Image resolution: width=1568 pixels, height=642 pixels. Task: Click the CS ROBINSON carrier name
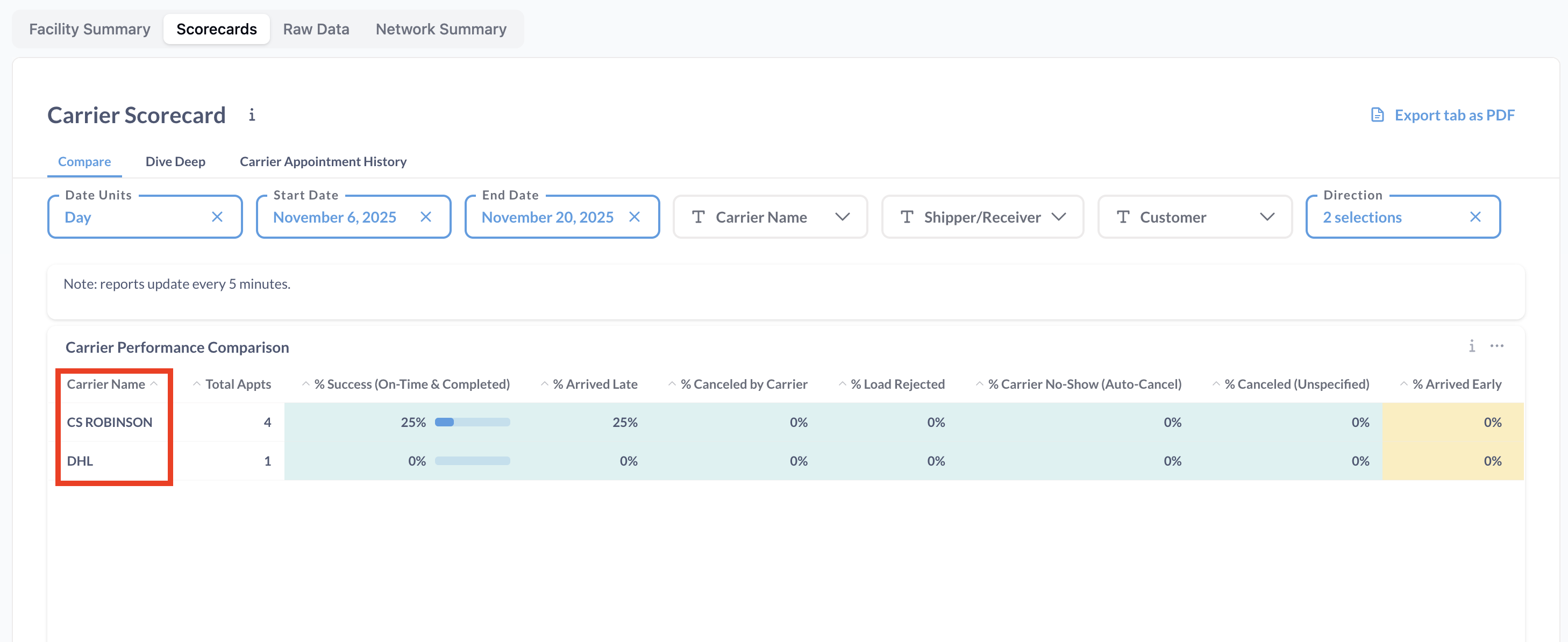[110, 422]
